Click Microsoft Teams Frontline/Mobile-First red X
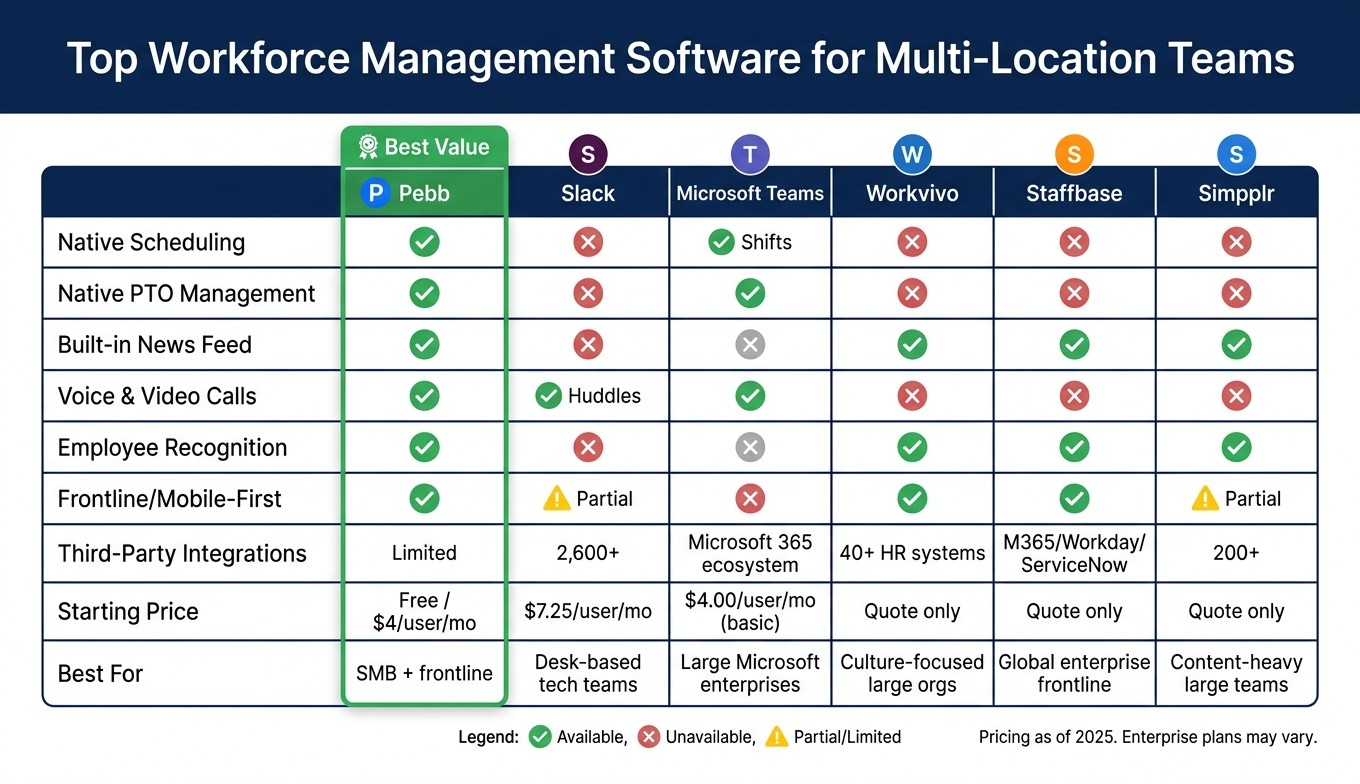The width and height of the screenshot is (1360, 784). click(x=750, y=498)
